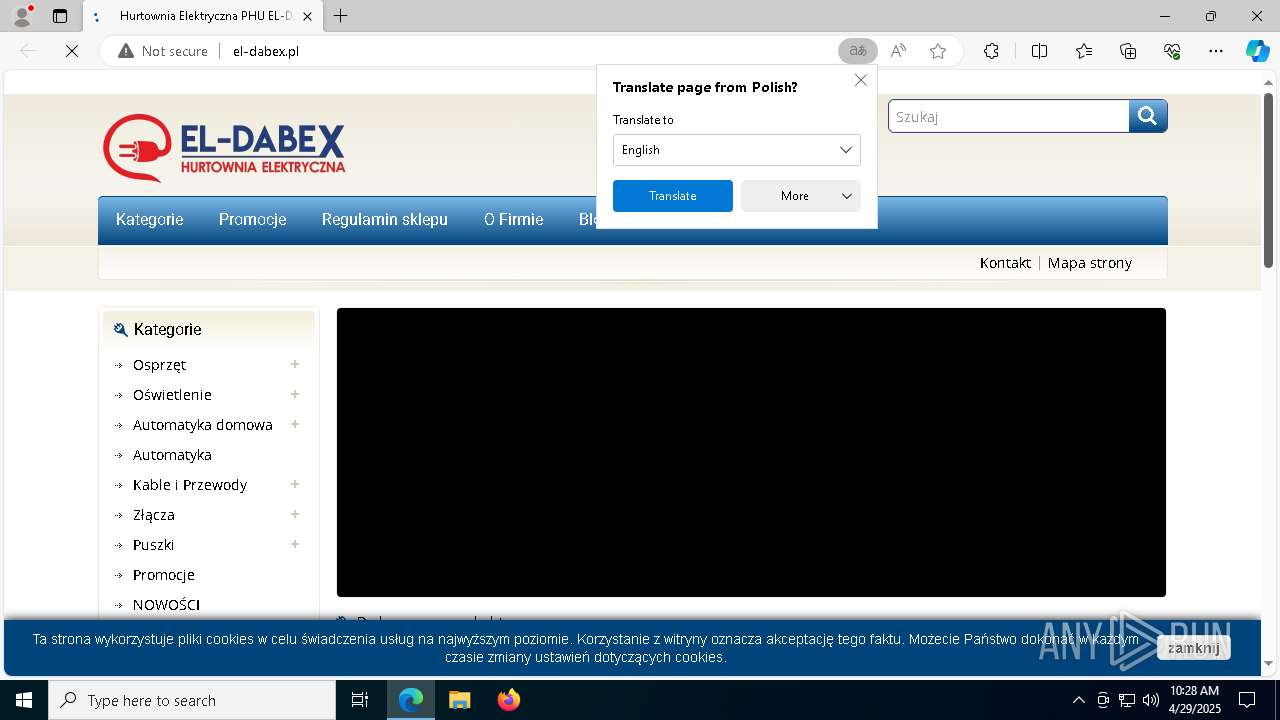Select the Hurtownia Elektryczna tab
The width and height of the screenshot is (1280, 720).
pos(202,16)
